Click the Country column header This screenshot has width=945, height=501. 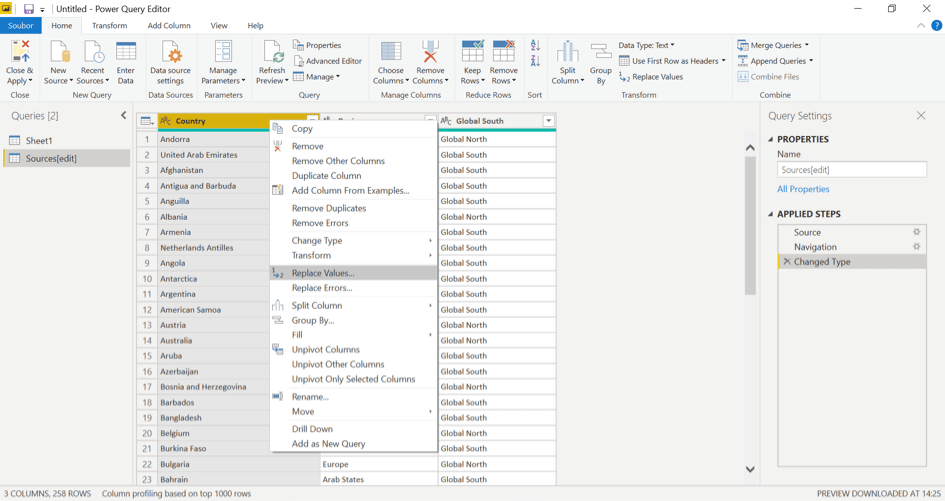(x=238, y=121)
